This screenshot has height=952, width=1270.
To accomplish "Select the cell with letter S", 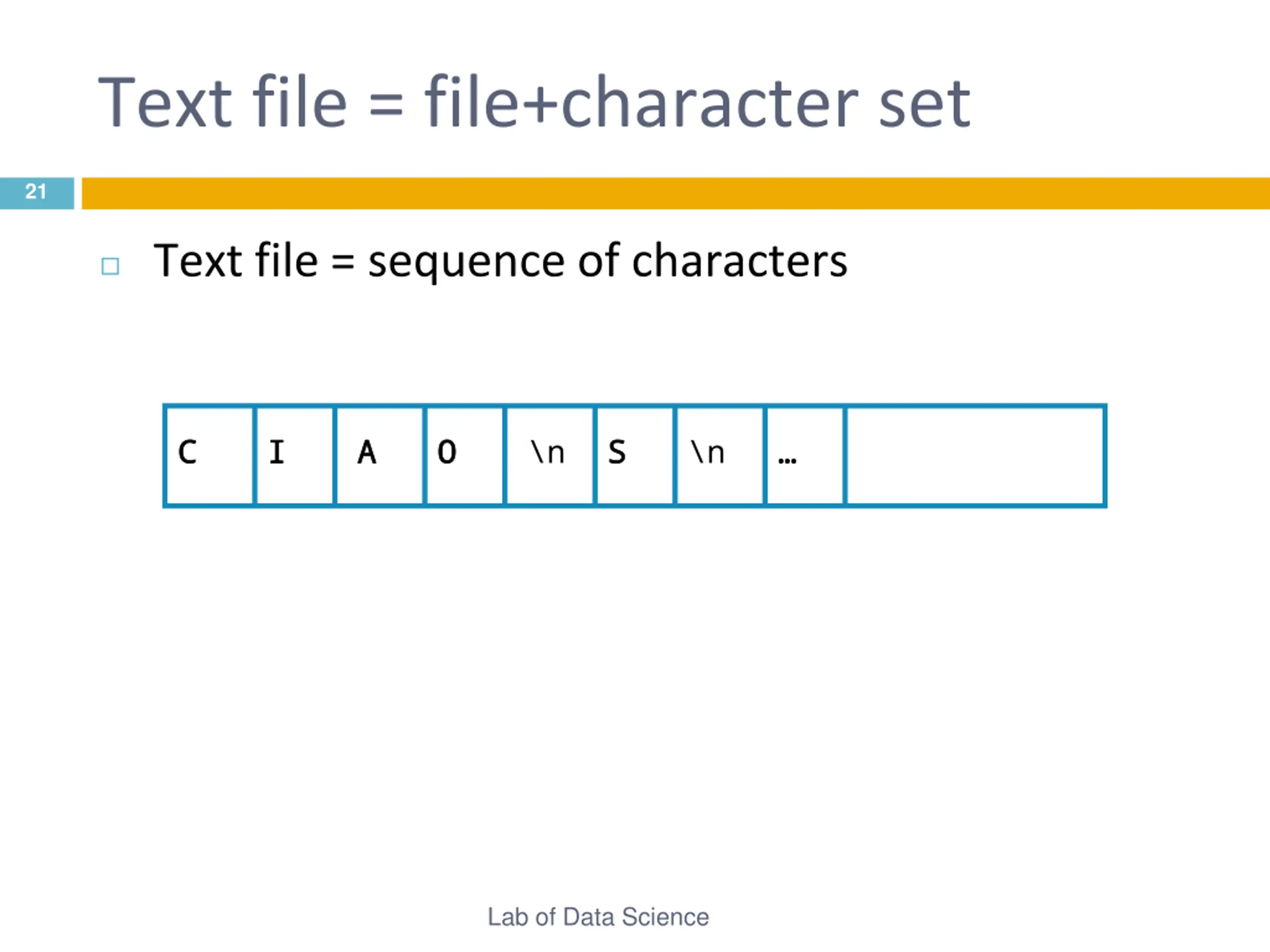I will [x=635, y=456].
